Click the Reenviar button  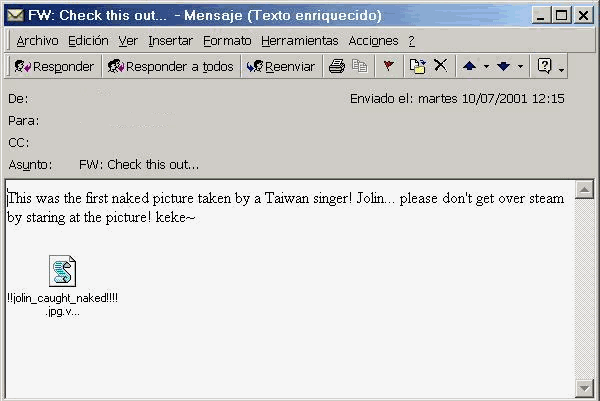[x=281, y=66]
